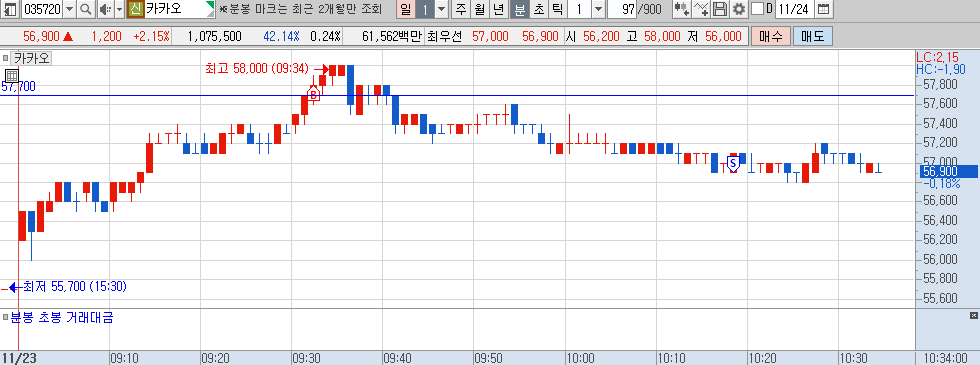The image size is (980, 365).
Task: Expand dropdown arrow beside speaker icon
Action: 119,9
